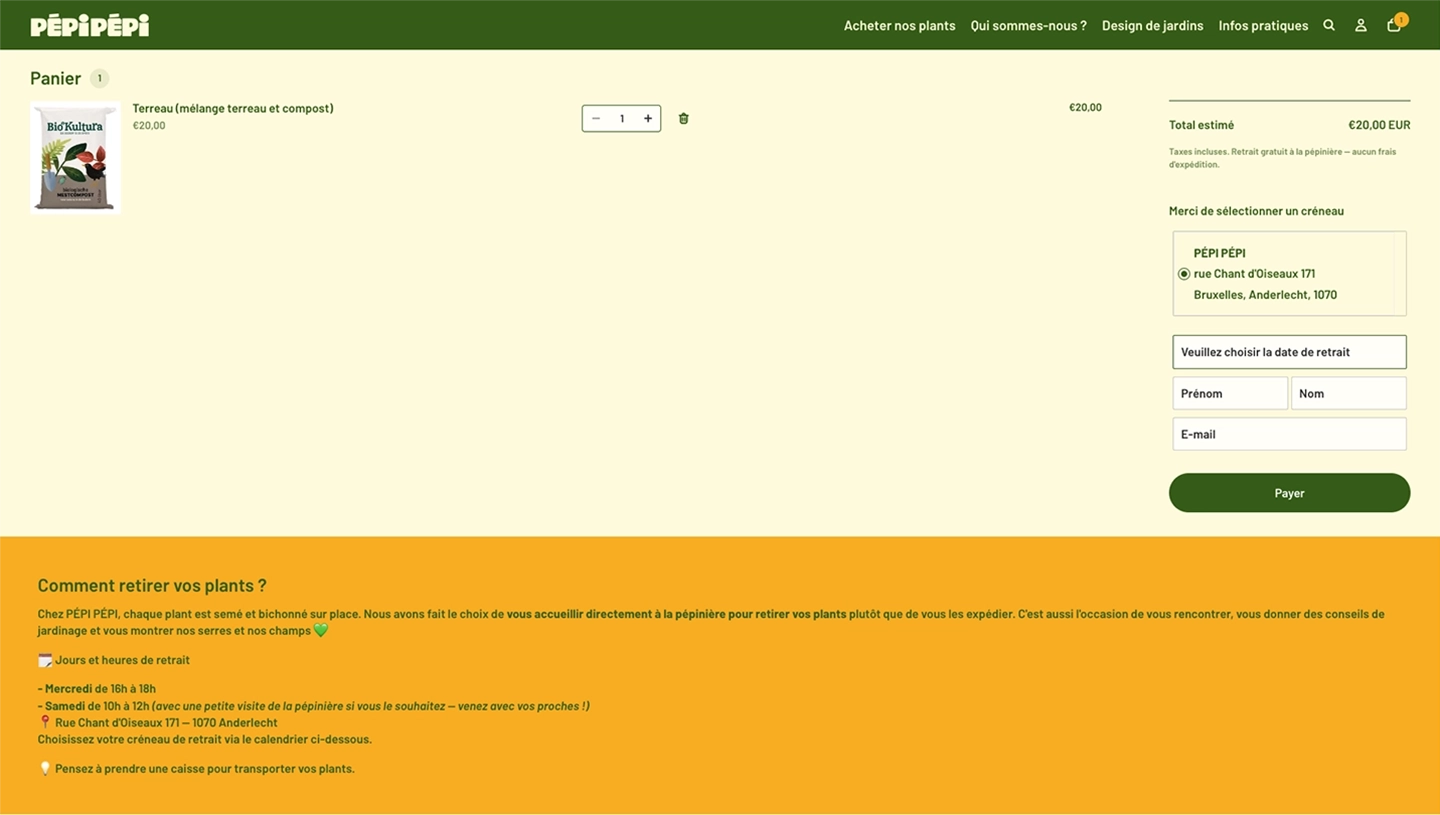Click the PÉPIPÉPI logo
The width and height of the screenshot is (1440, 815).
90,25
